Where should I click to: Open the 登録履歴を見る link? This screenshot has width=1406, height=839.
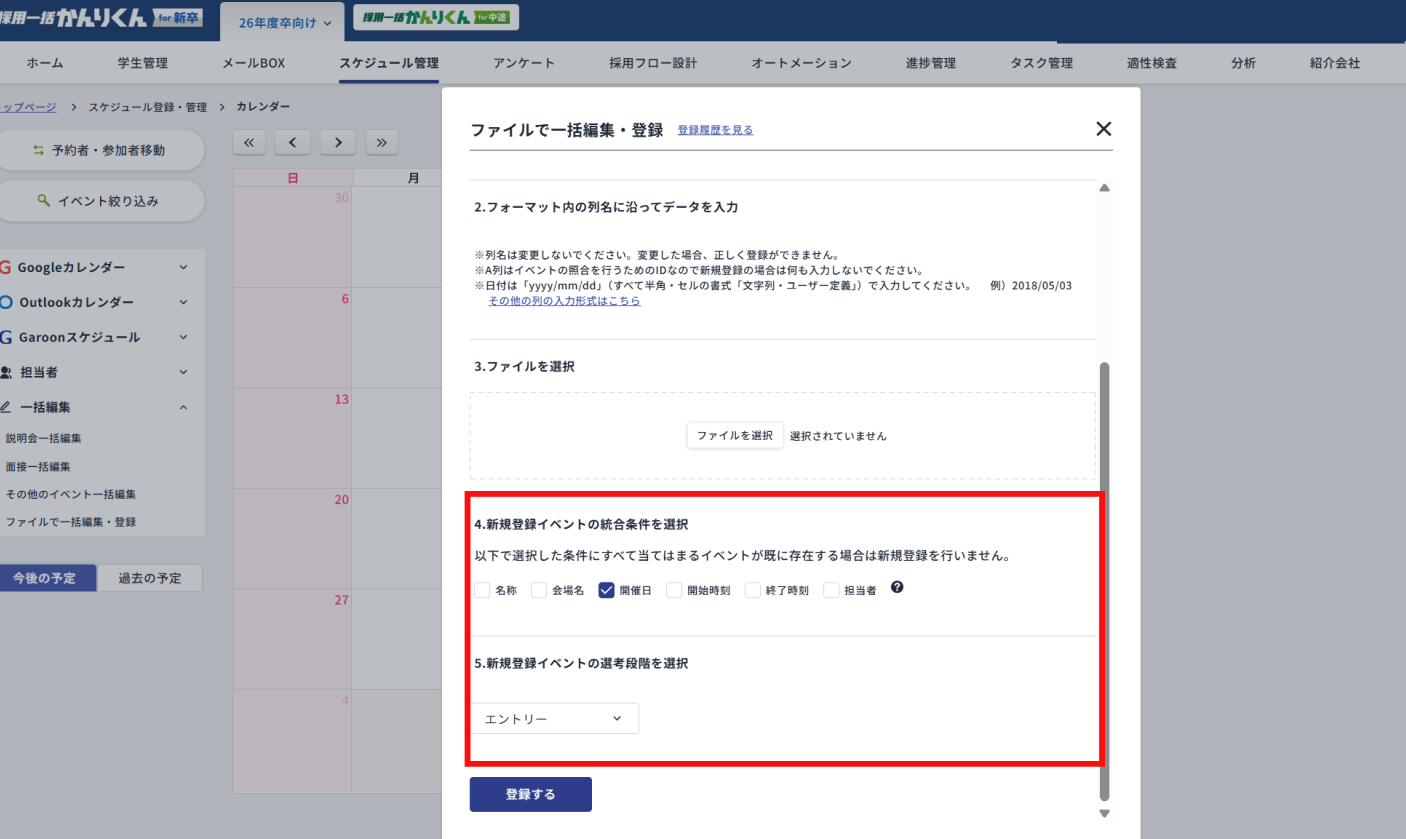[716, 130]
